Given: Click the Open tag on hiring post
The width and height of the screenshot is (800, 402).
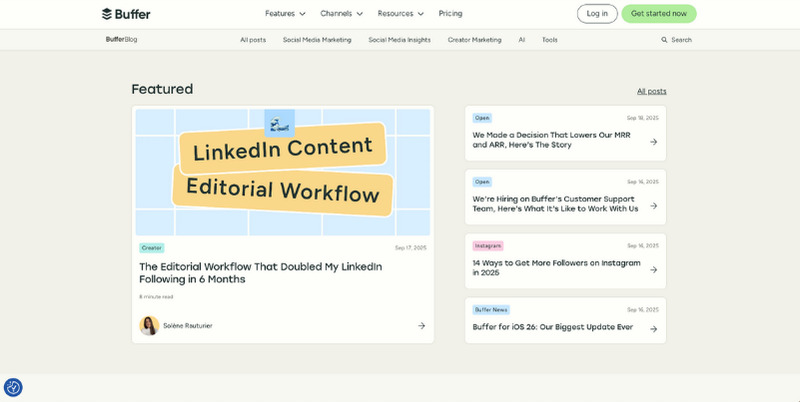Looking at the screenshot, I should [482, 182].
